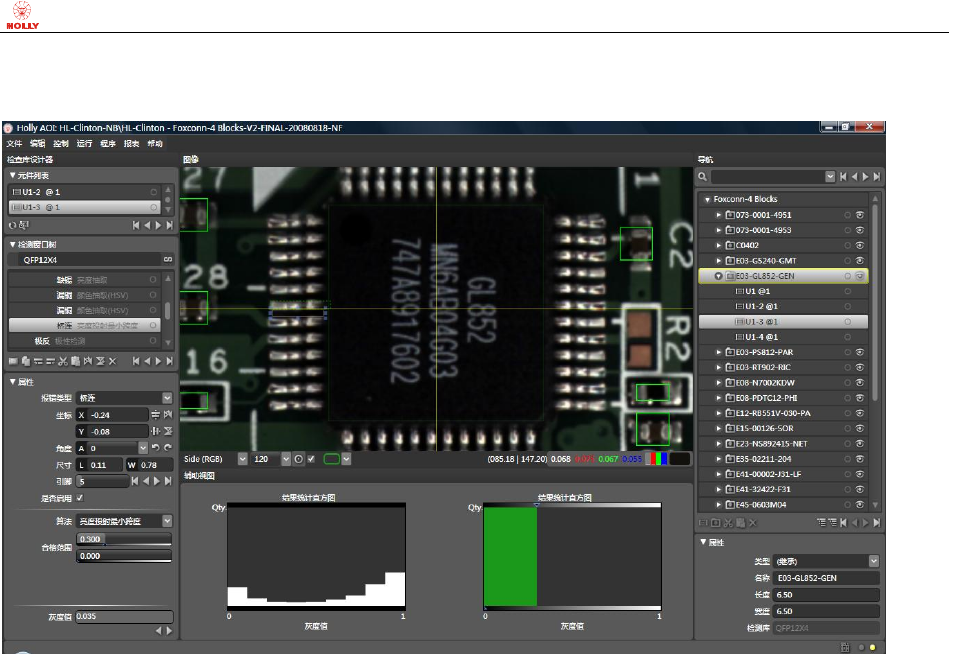The width and height of the screenshot is (957, 654).
Task: Select U1-4 @1 in the navigation tree
Action: click(762, 337)
